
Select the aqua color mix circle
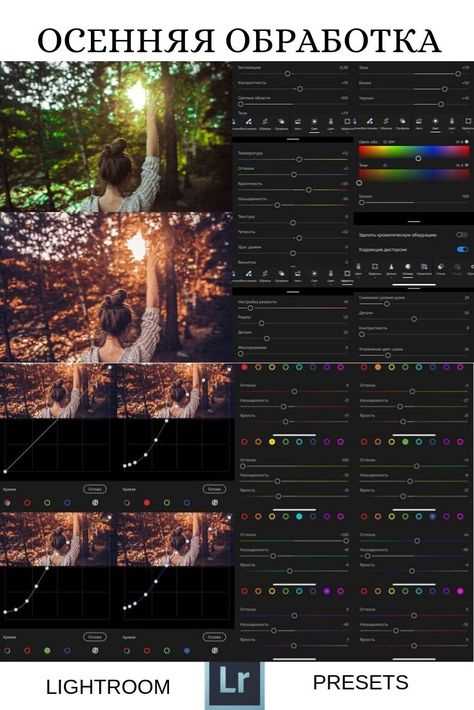[299, 516]
